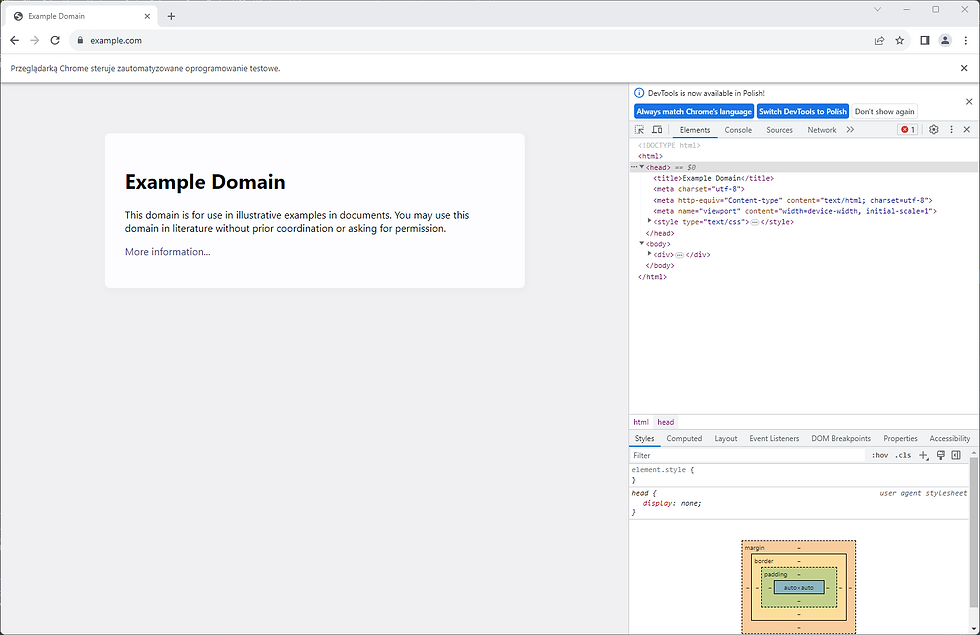Viewport: 980px width, 635px height.
Task: Open the Computed styles tab
Action: [x=684, y=439]
